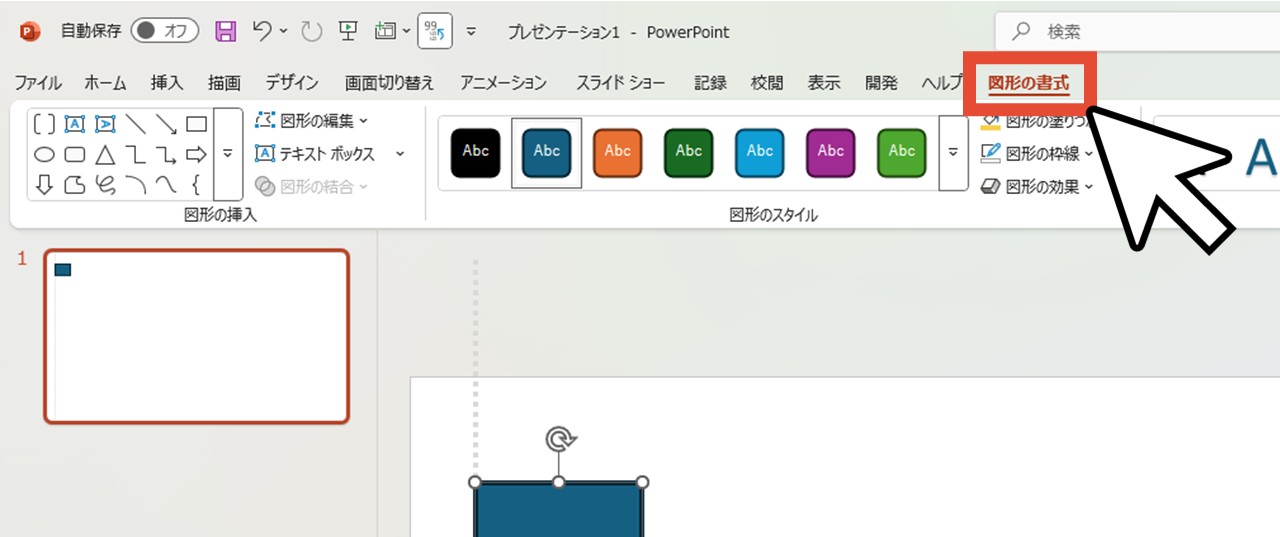Screen dimensions: 1280x537
Task: Select the horizontal text box shape
Action: pos(74,124)
